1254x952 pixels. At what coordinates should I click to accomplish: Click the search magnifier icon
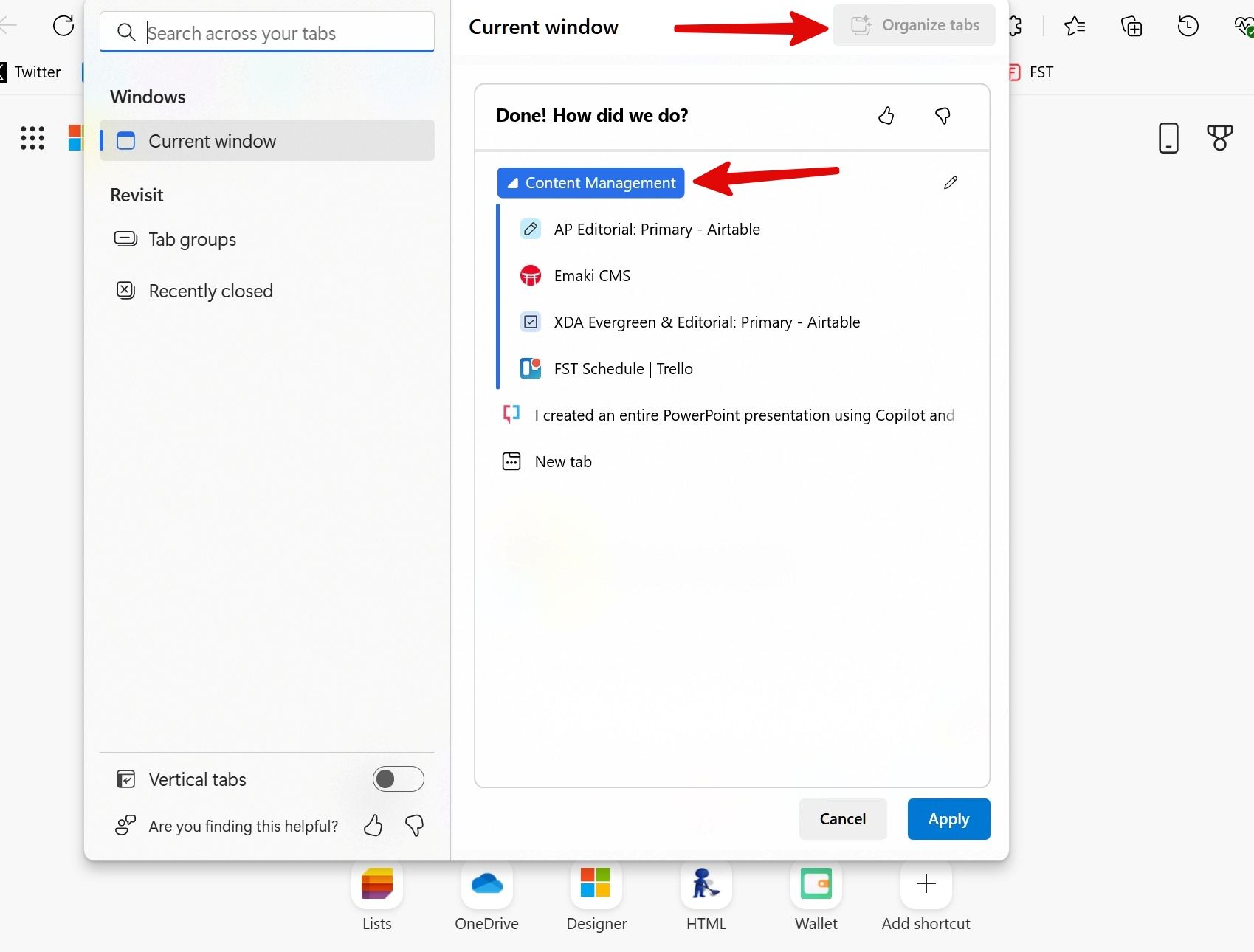(x=126, y=32)
